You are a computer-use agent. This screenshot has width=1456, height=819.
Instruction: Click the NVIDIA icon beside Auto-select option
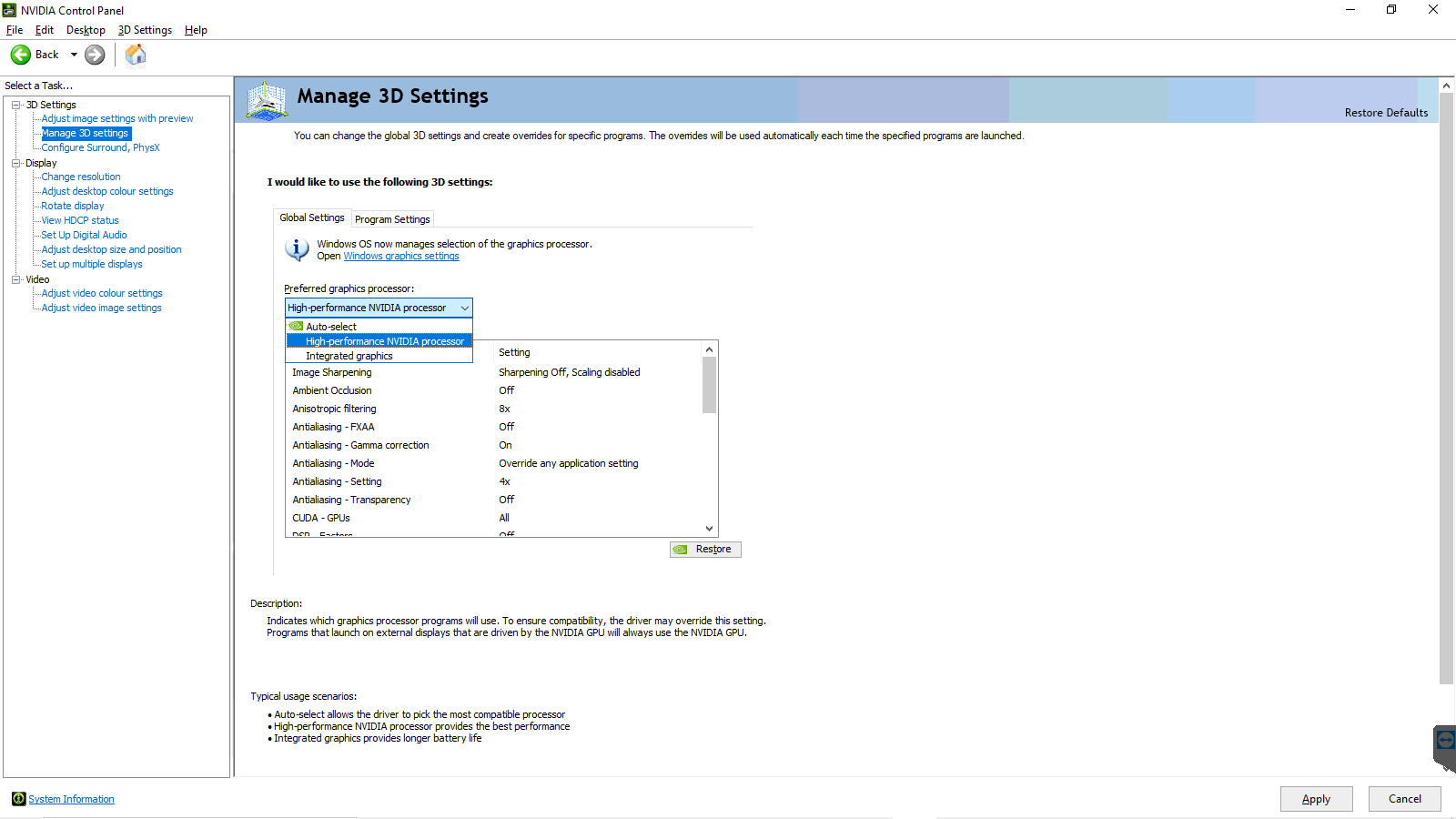[x=296, y=326]
